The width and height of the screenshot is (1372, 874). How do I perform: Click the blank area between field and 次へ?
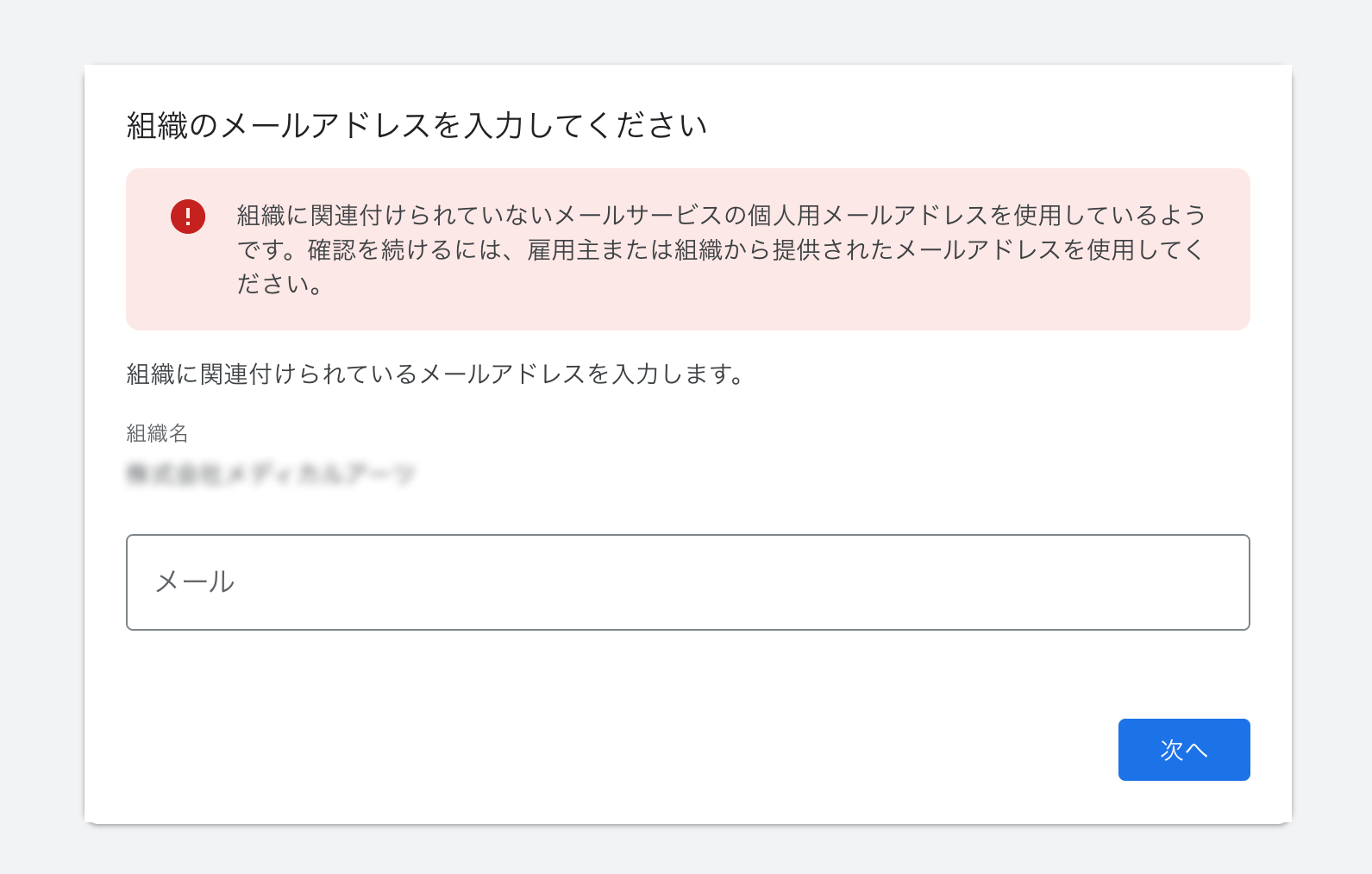click(x=687, y=675)
